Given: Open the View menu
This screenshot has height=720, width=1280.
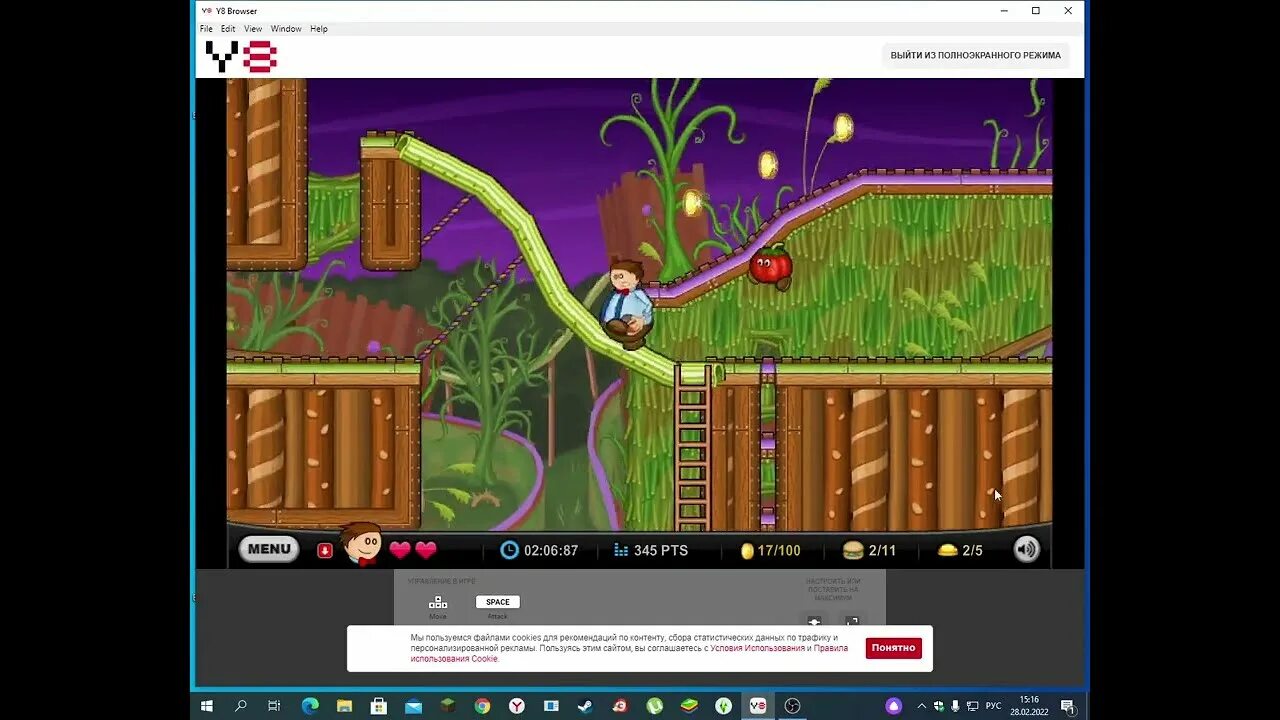Looking at the screenshot, I should [253, 29].
